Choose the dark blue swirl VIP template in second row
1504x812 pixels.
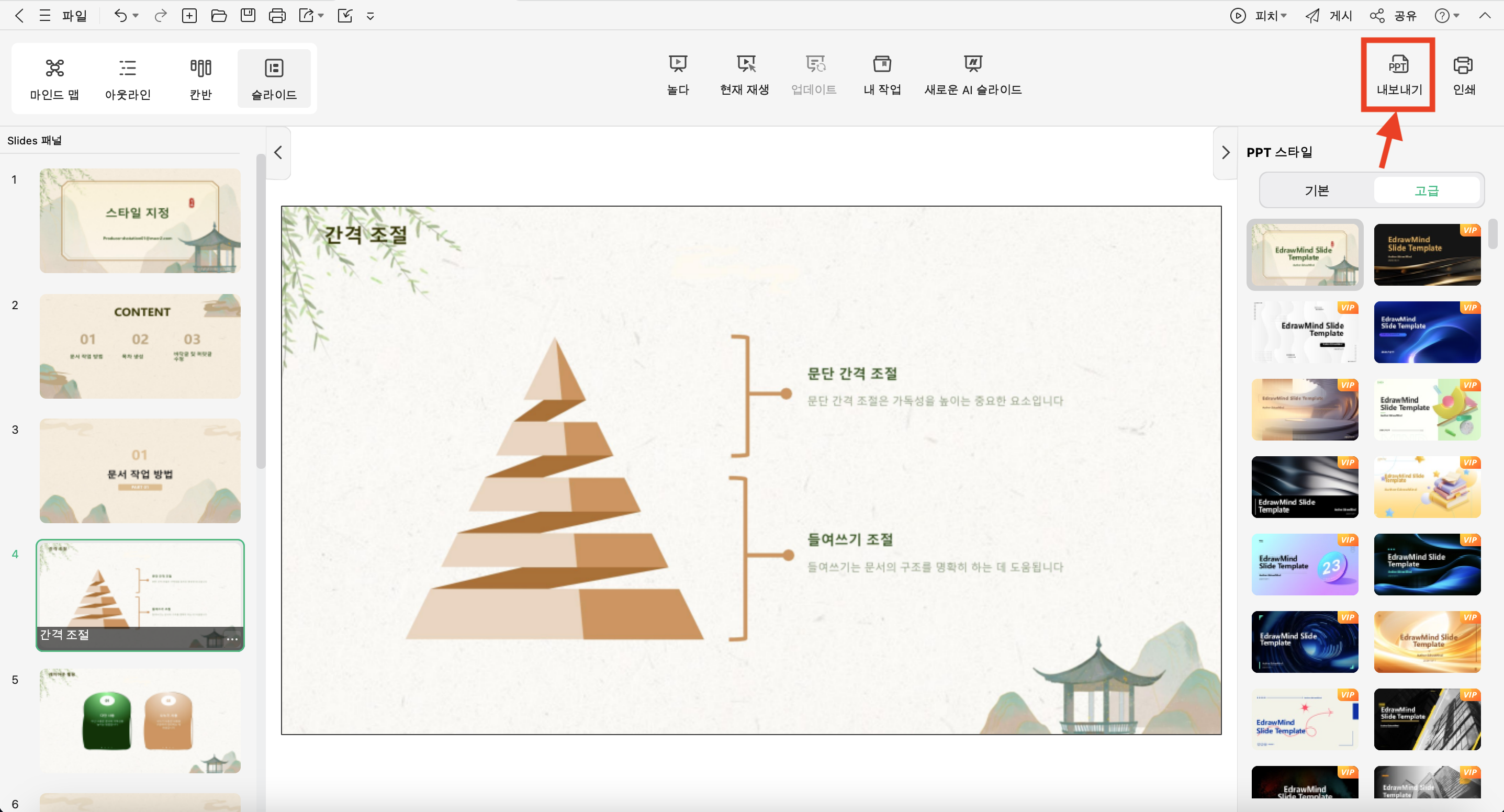pyautogui.click(x=1427, y=332)
